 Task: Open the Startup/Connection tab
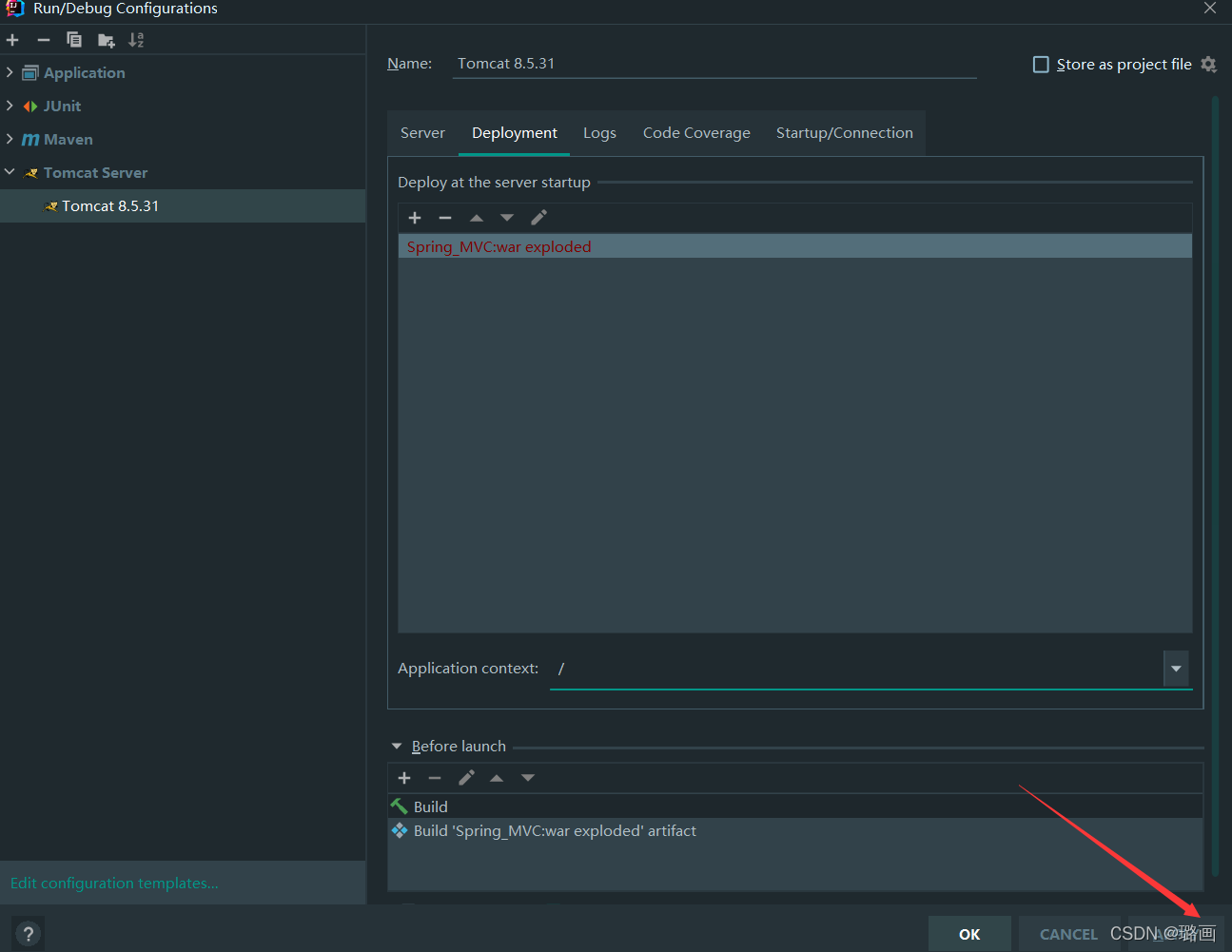click(x=844, y=132)
